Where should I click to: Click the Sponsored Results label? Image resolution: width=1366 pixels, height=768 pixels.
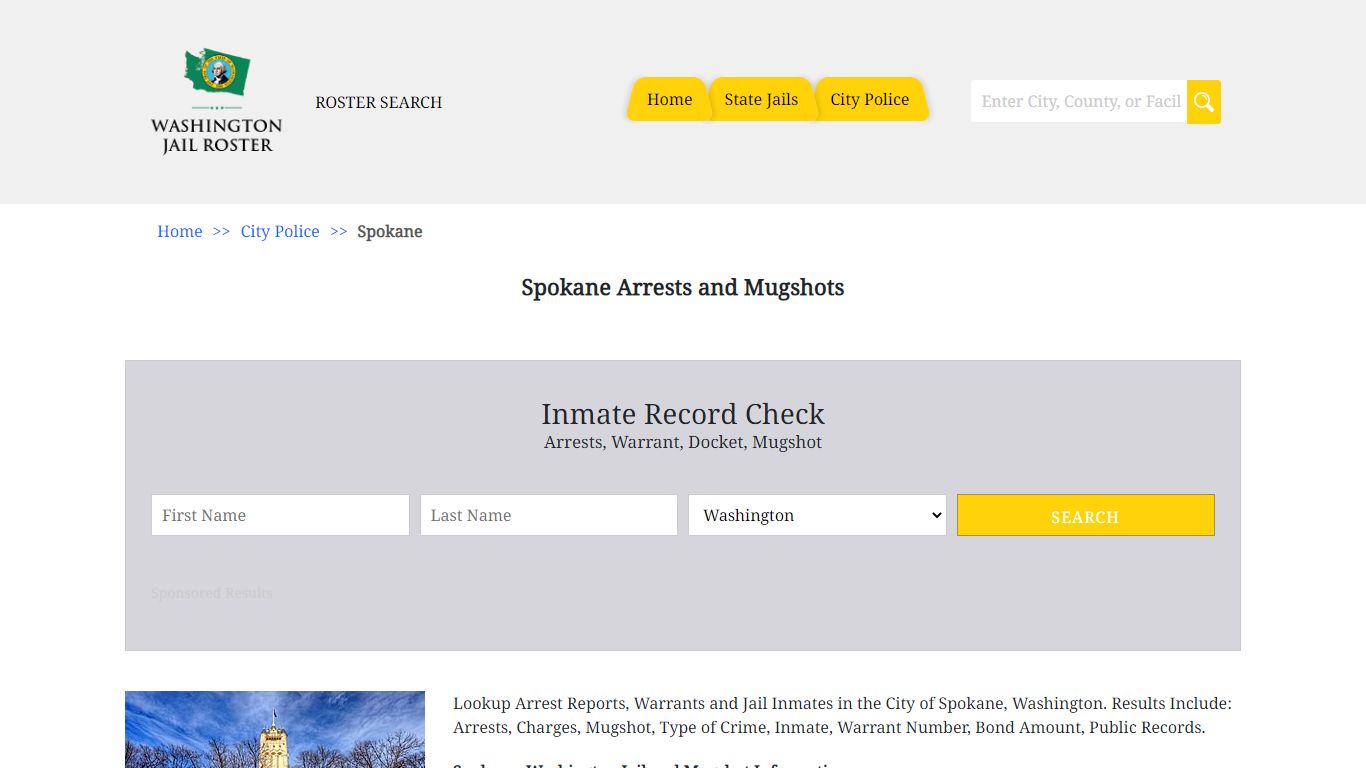pos(212,593)
